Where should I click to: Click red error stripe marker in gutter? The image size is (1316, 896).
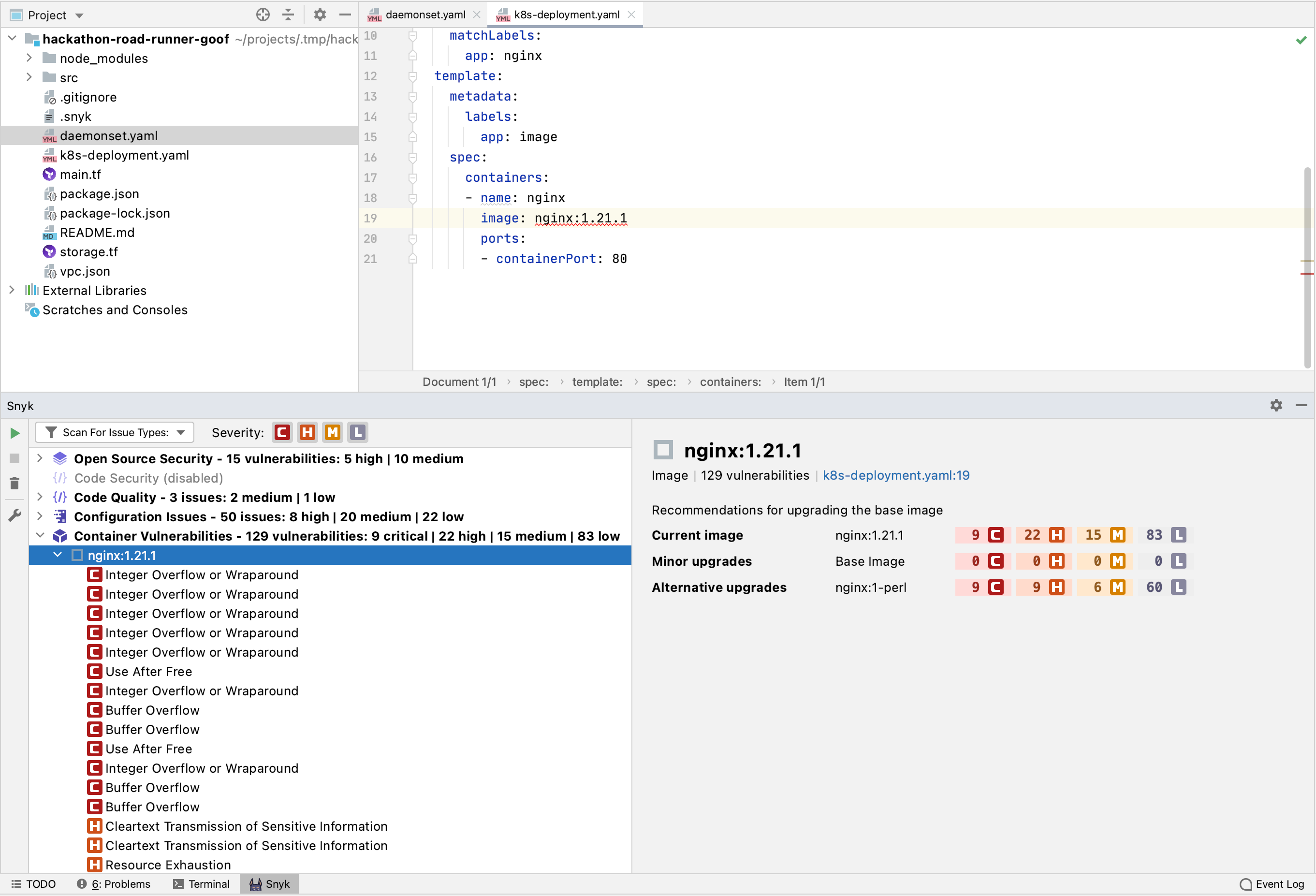tap(1307, 274)
